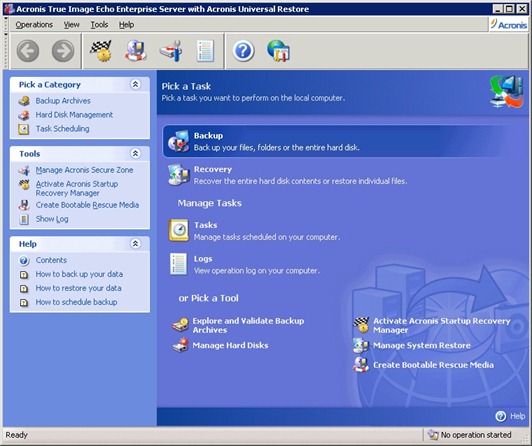Click the Manage System Restore icon
This screenshot has height=446, width=532.
pyautogui.click(x=361, y=345)
